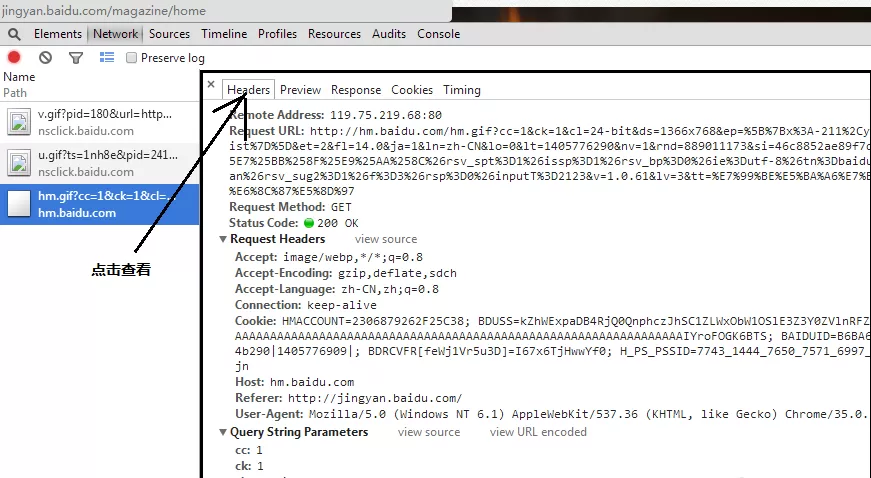Click the Name column header
This screenshot has width=871, height=478.
(x=19, y=77)
